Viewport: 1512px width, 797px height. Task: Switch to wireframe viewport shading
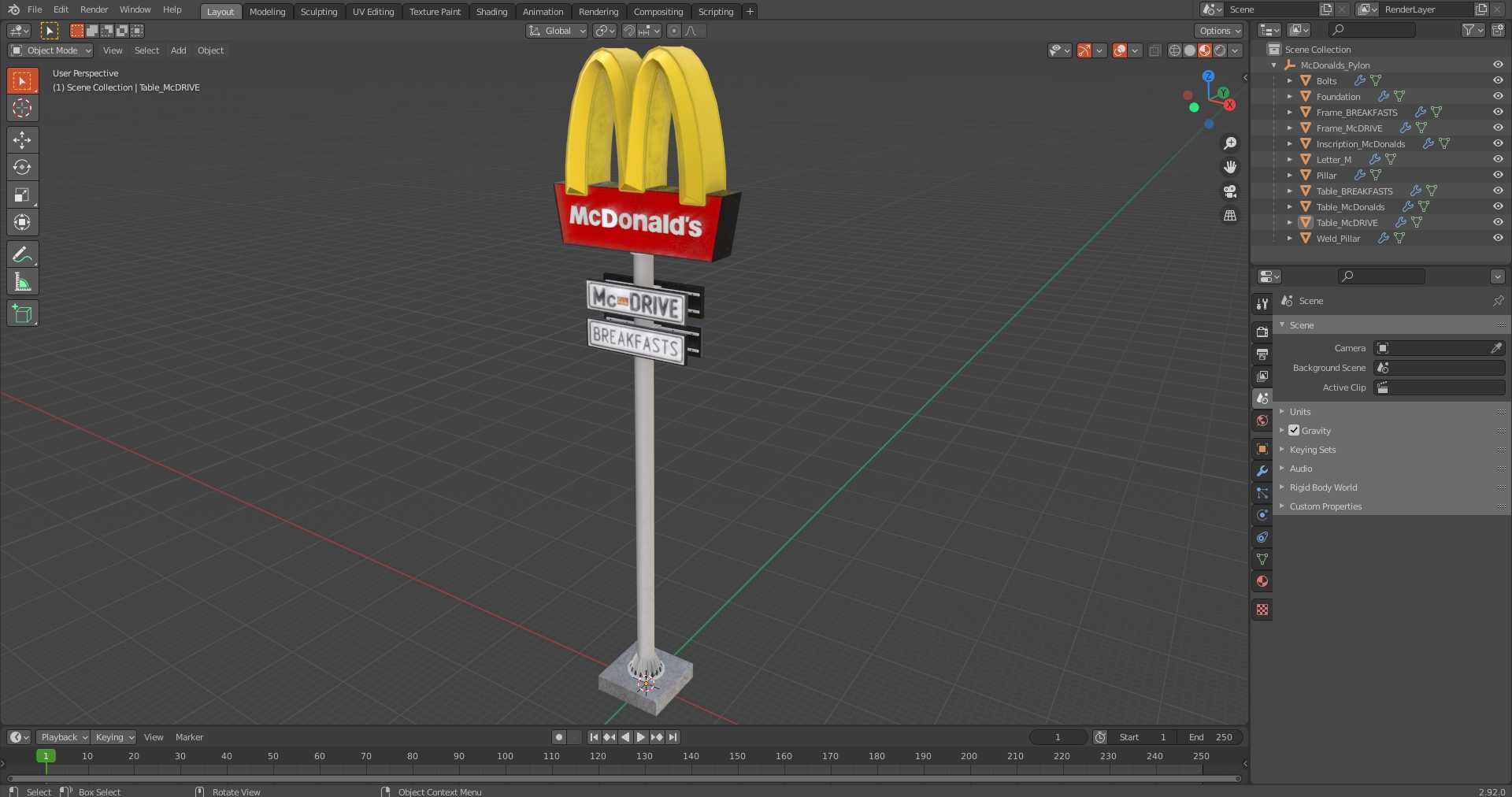pos(1175,50)
